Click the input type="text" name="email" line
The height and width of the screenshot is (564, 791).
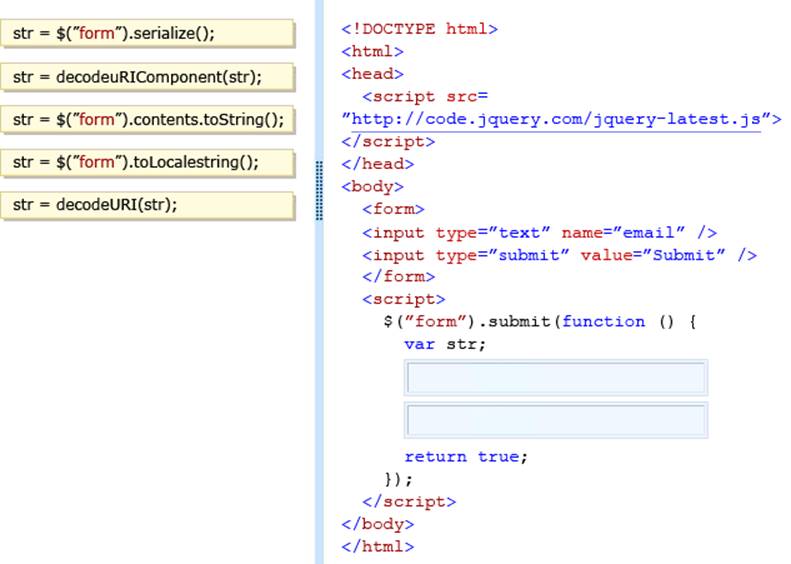tap(539, 233)
